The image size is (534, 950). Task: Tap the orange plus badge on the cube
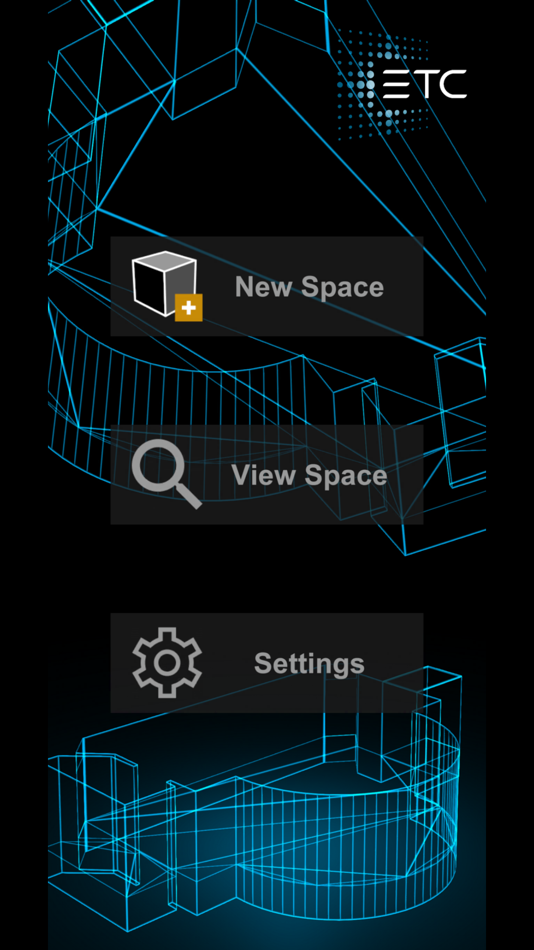[189, 308]
